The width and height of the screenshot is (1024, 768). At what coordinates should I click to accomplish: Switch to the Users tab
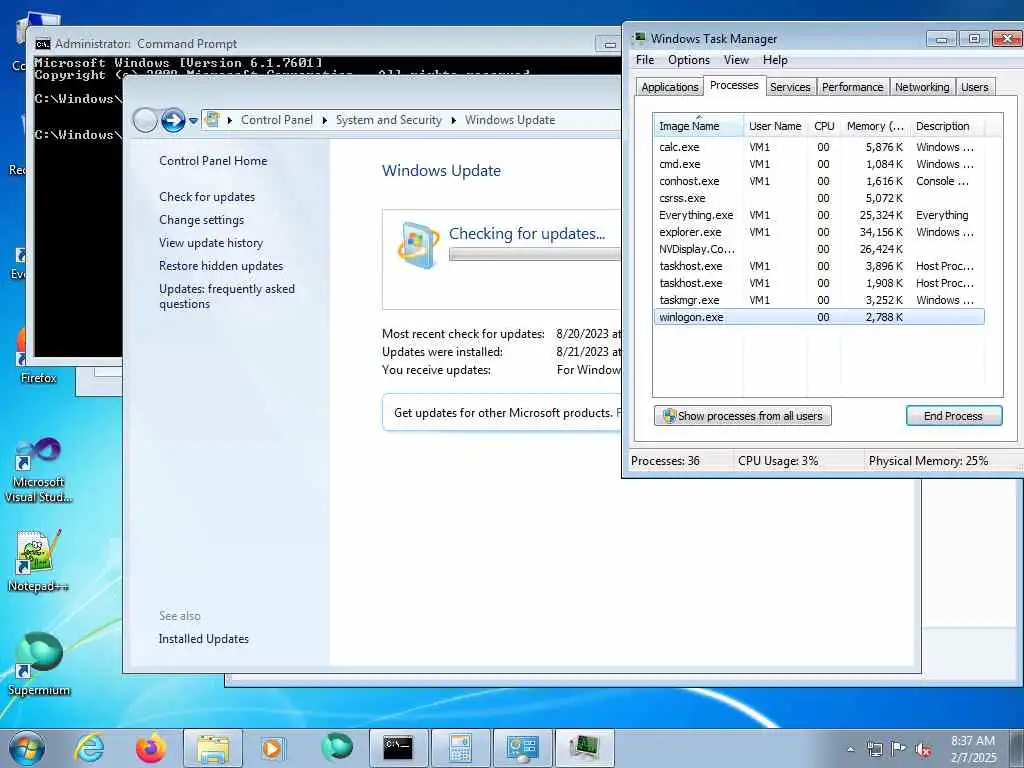(x=974, y=87)
